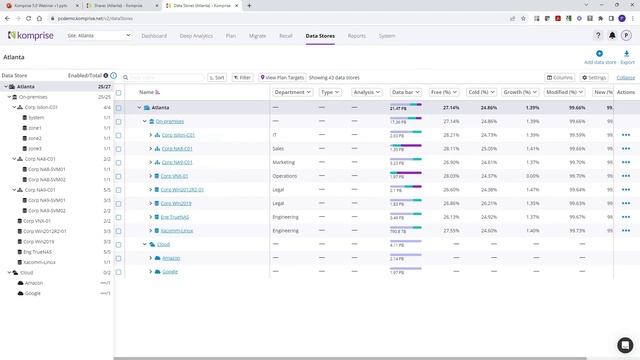
Task: Switch to the Deep Analytics tab
Action: tap(196, 36)
